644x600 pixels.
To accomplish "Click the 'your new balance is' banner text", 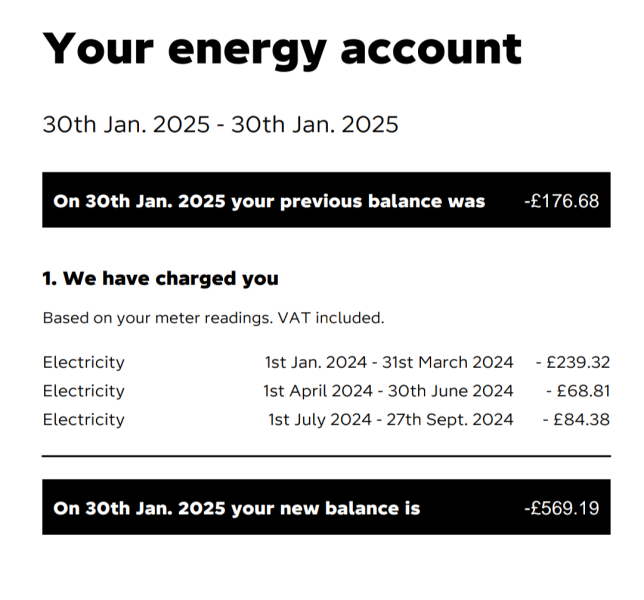I will [325, 508].
